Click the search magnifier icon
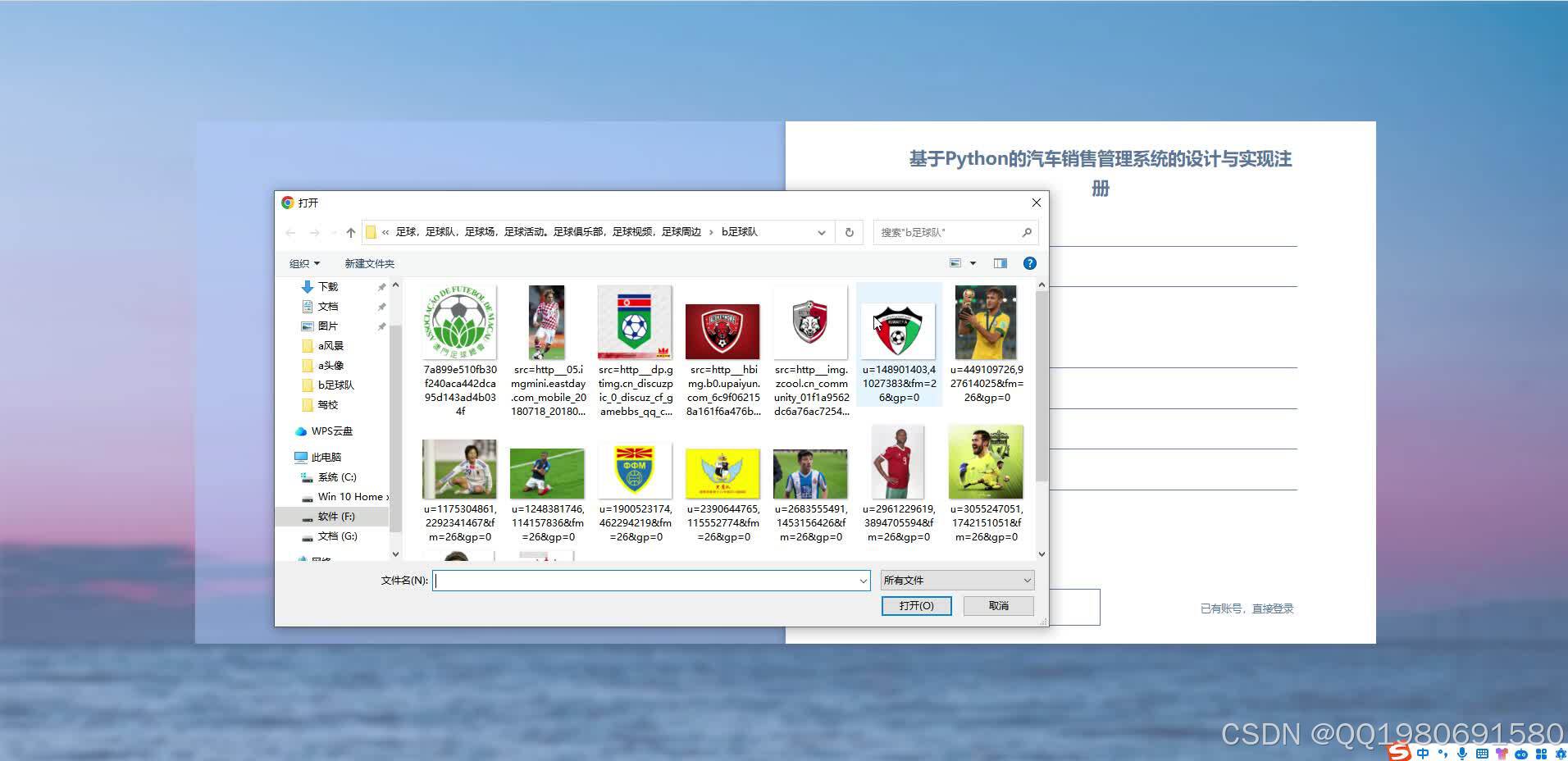 1027,233
